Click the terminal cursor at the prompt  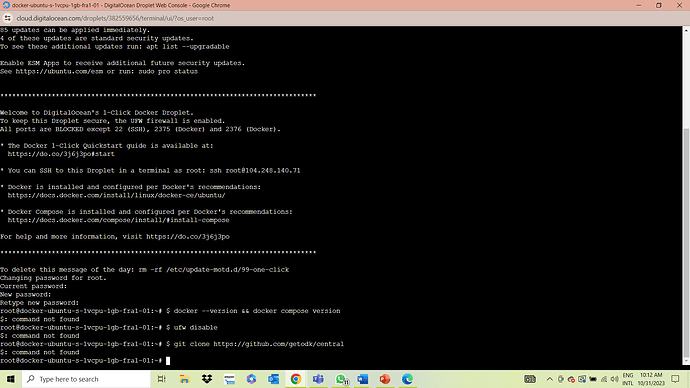tap(168, 361)
